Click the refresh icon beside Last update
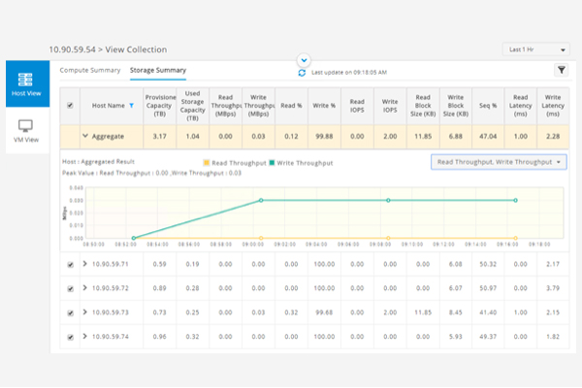582x388 pixels. [x=302, y=73]
